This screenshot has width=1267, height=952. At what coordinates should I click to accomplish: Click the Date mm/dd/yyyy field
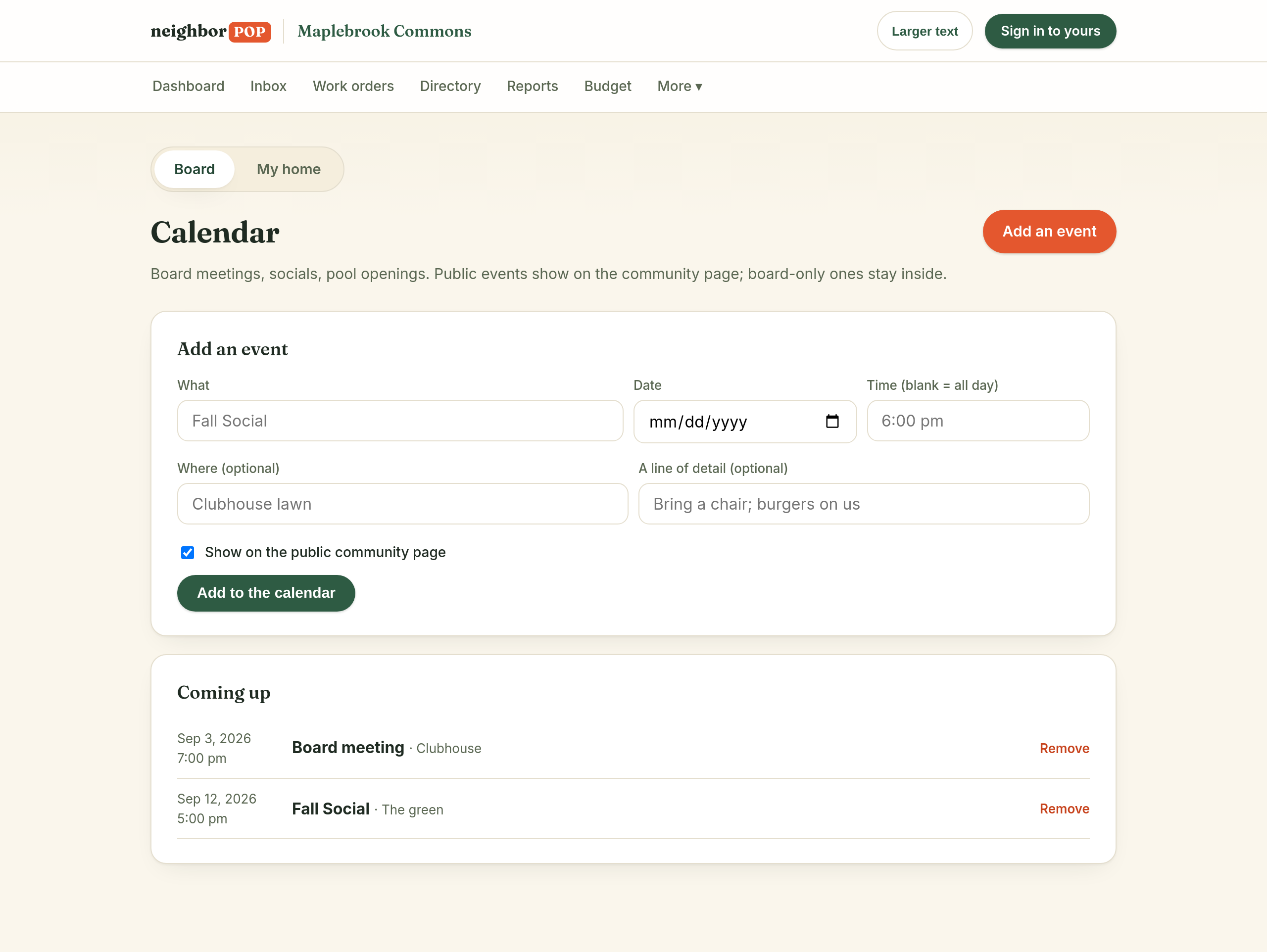pyautogui.click(x=745, y=422)
